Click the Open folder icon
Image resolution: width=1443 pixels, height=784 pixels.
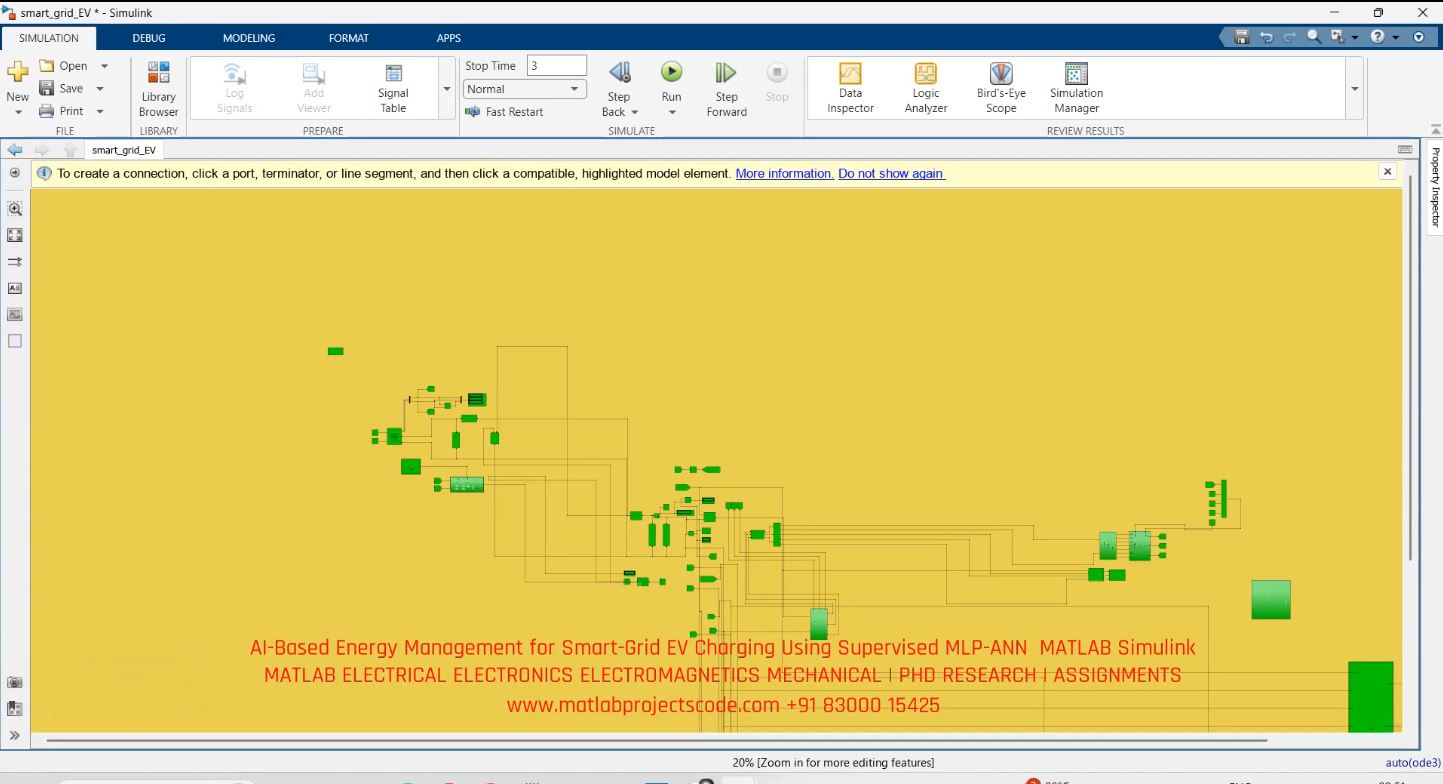click(46, 66)
